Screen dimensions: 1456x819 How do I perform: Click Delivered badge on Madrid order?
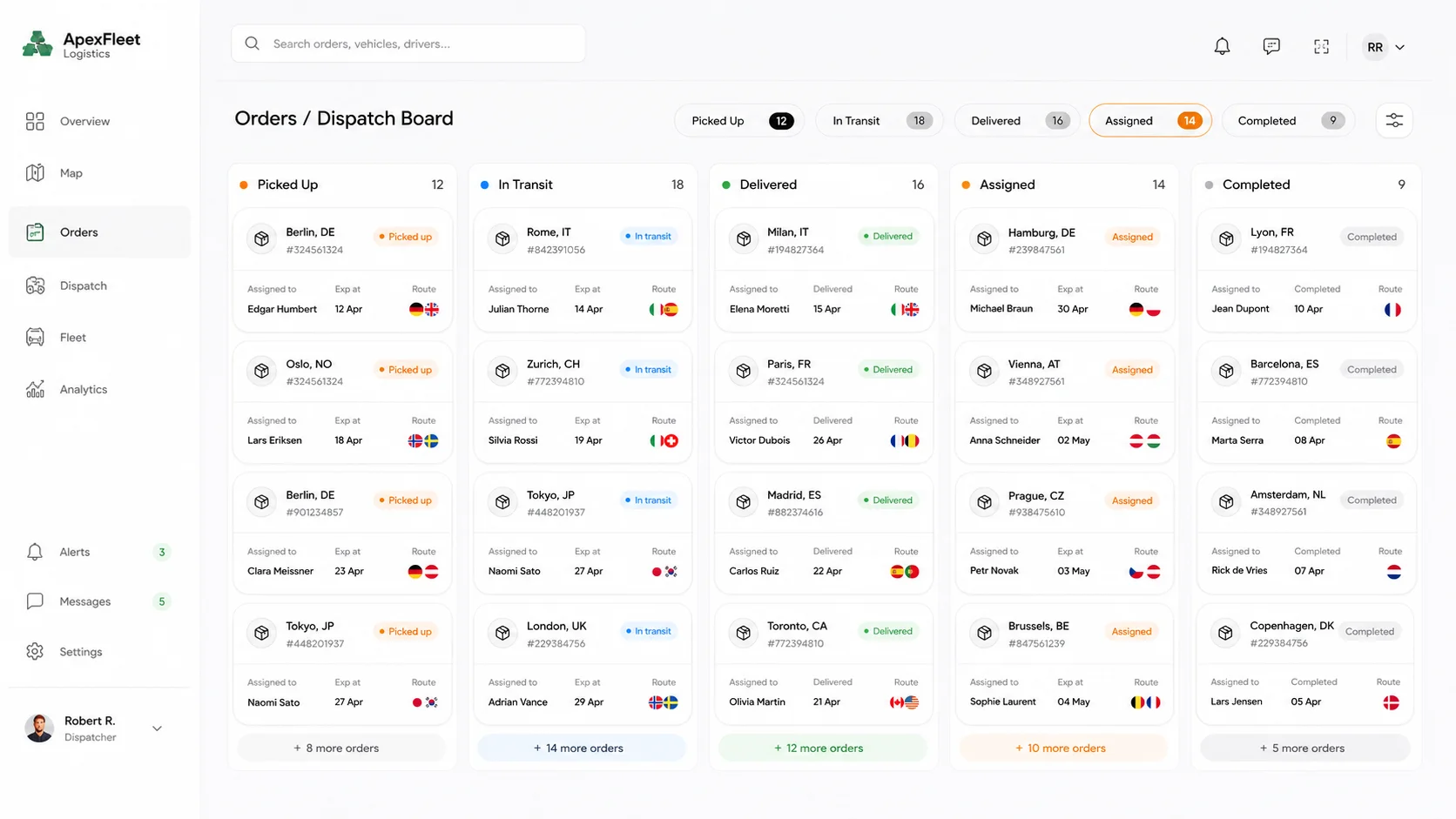pos(888,500)
